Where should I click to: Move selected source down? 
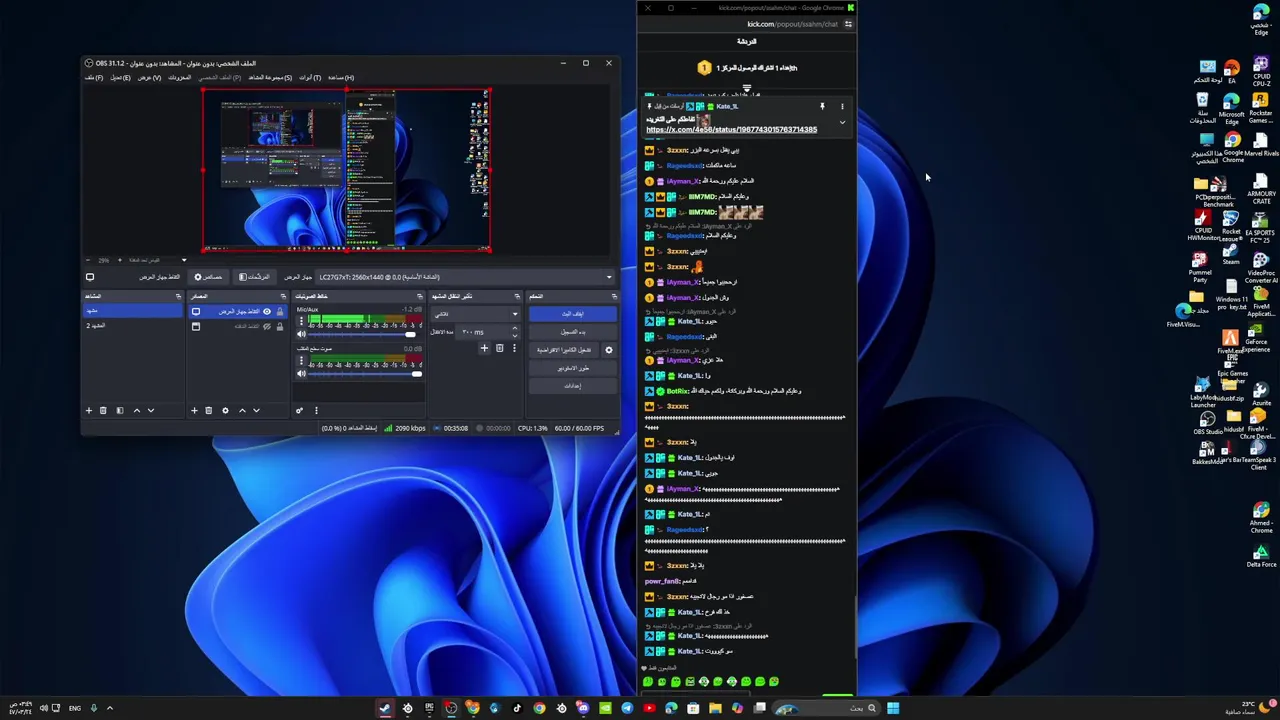pos(256,410)
